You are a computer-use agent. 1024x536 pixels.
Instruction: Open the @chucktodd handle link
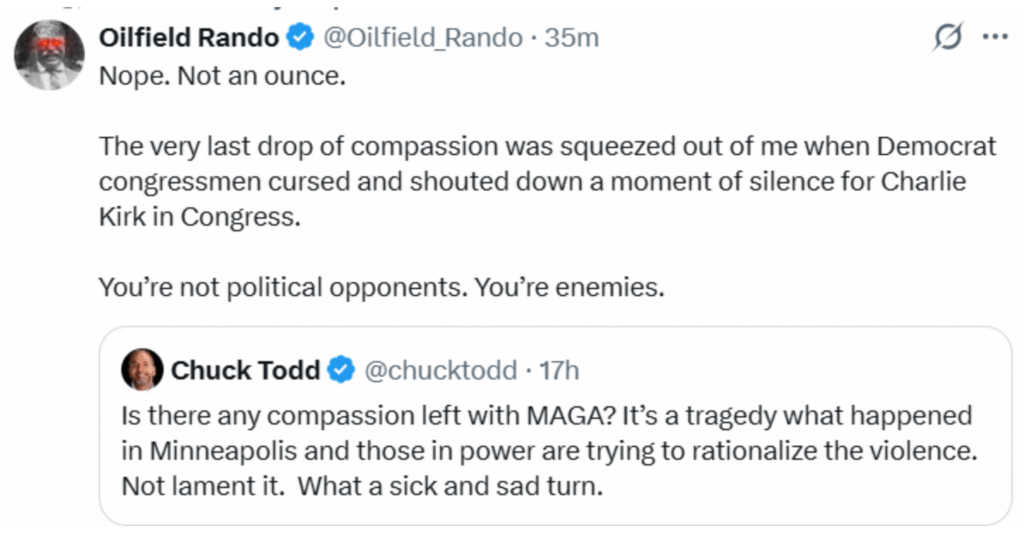[439, 370]
